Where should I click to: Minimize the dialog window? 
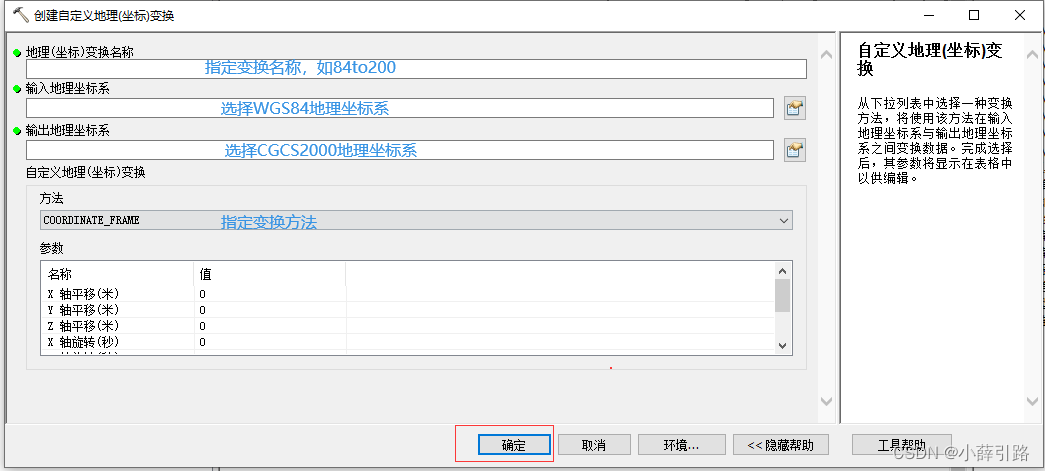(x=928, y=15)
